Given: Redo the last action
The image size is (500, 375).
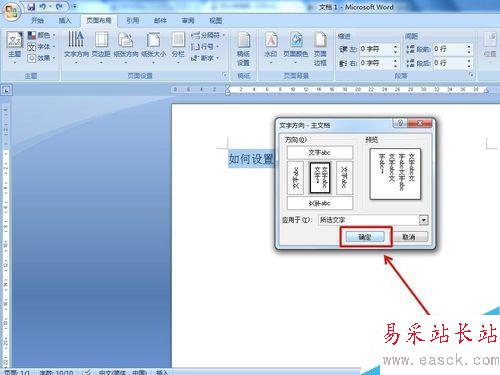Looking at the screenshot, I should pyautogui.click(x=59, y=6).
